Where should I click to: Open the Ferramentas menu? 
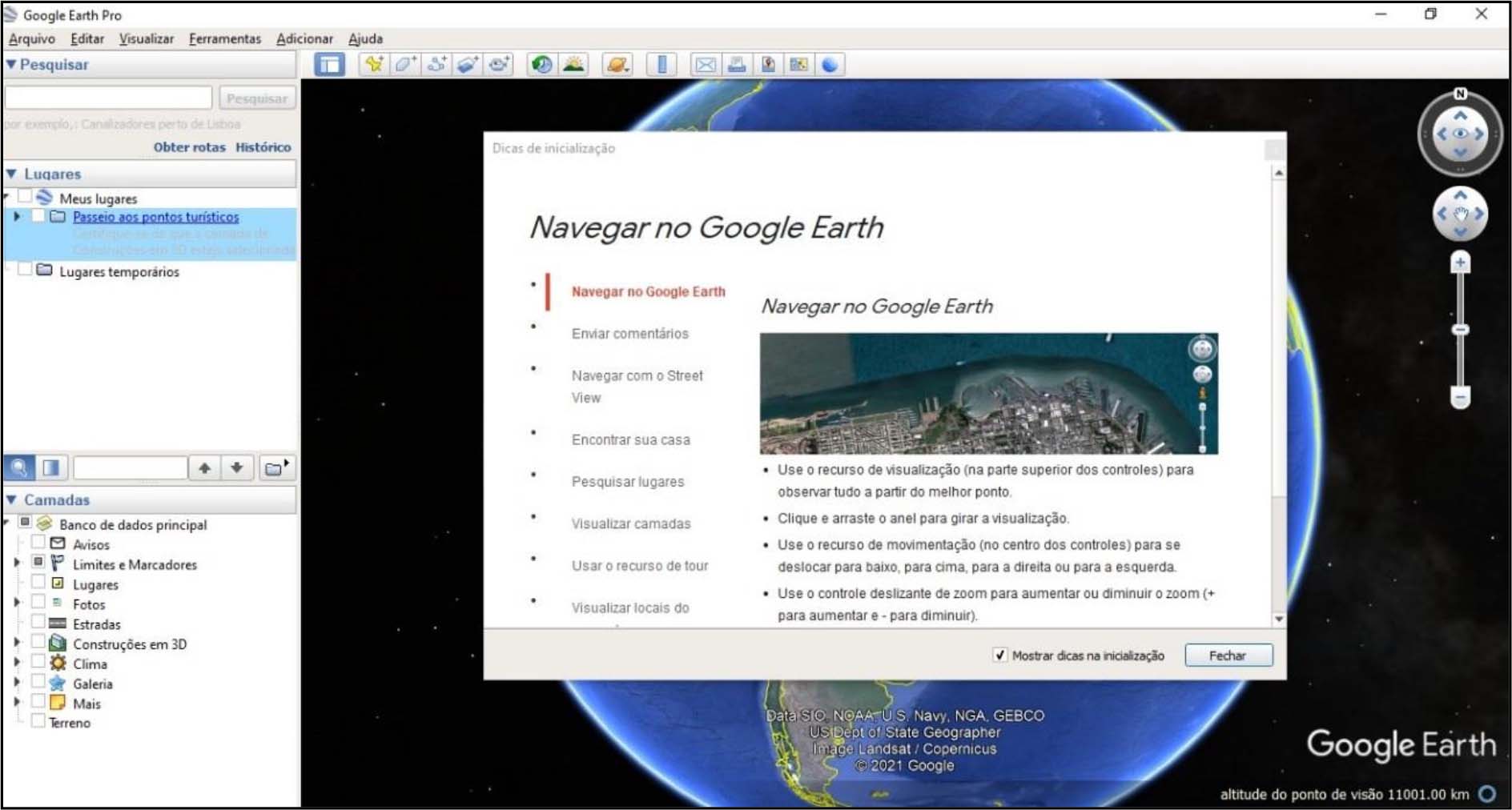click(x=225, y=38)
